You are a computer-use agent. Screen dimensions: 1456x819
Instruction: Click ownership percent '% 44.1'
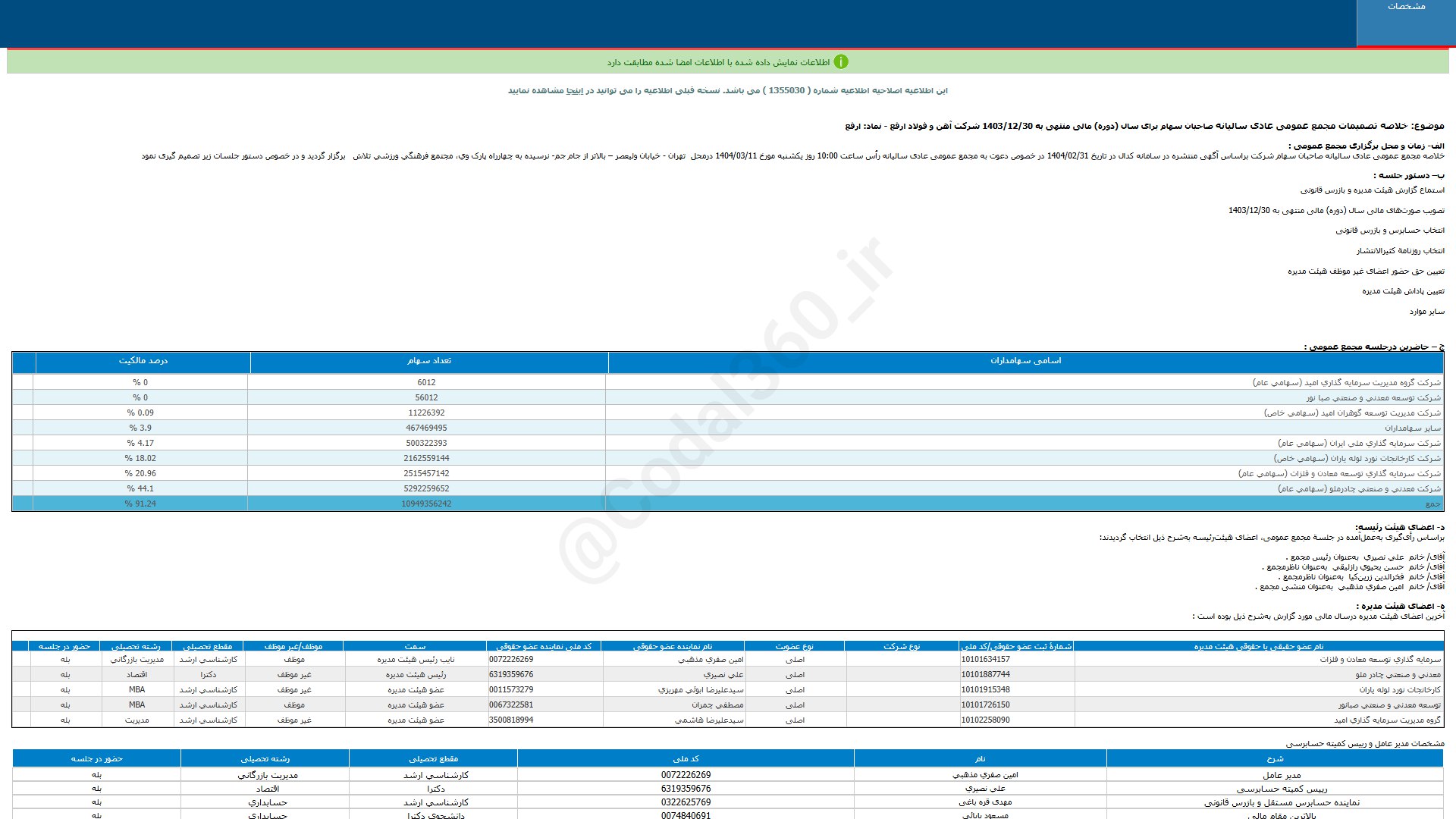click(140, 489)
